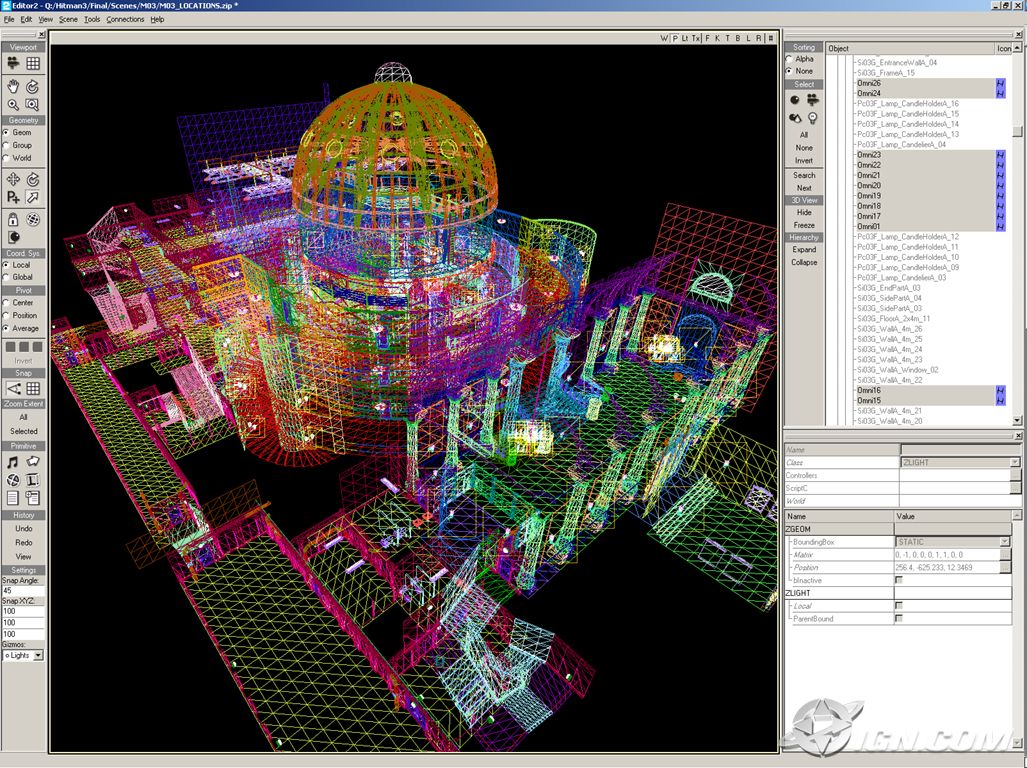Click the P+ tool icon
The width and height of the screenshot is (1027, 768).
point(13,196)
